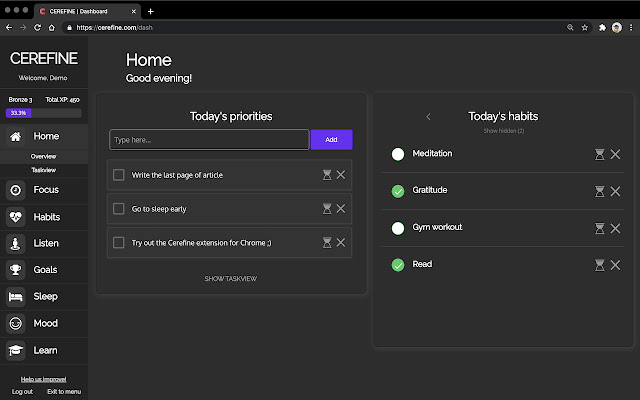
Task: Click hourglass icon for Meditation habit
Action: click(x=599, y=154)
